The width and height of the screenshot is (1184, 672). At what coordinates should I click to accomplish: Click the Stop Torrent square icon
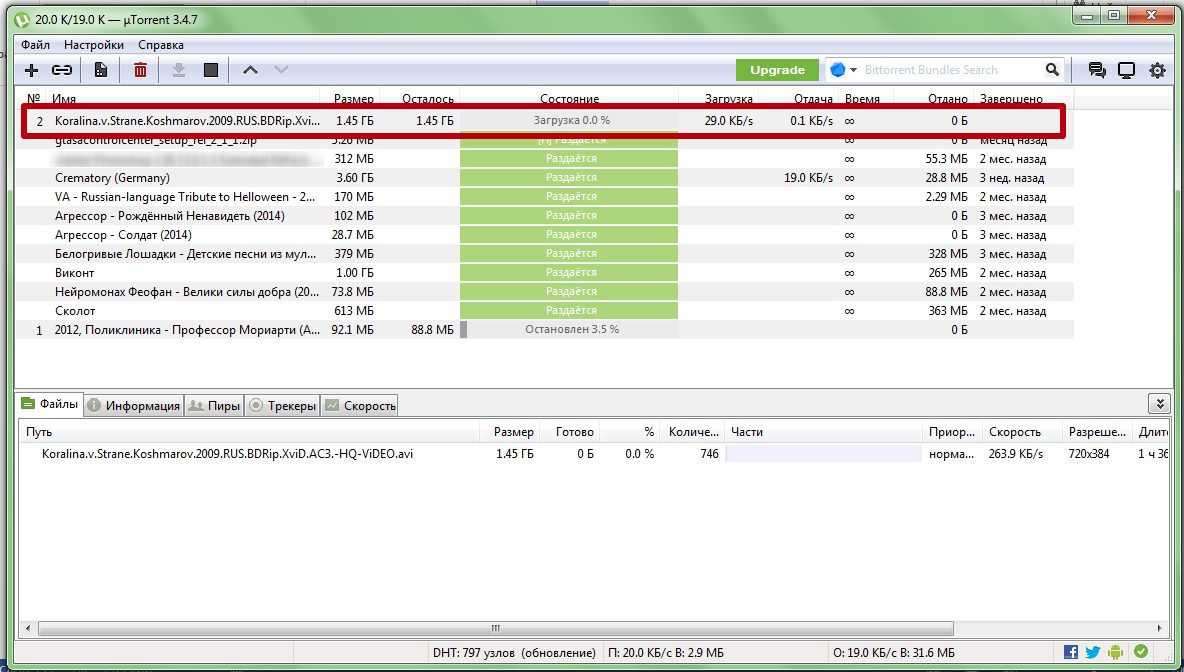[211, 70]
